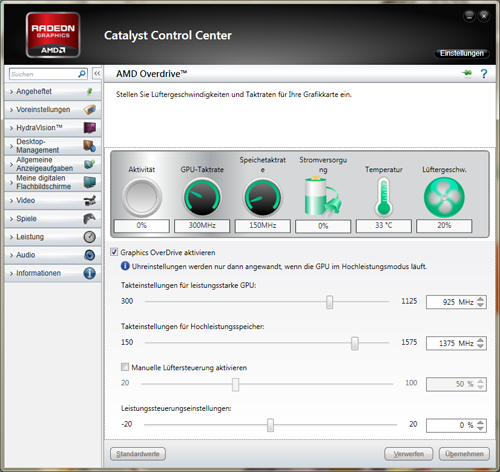Click the Radeon Graphics AMD logo
This screenshot has height=472, width=500.
point(53,35)
